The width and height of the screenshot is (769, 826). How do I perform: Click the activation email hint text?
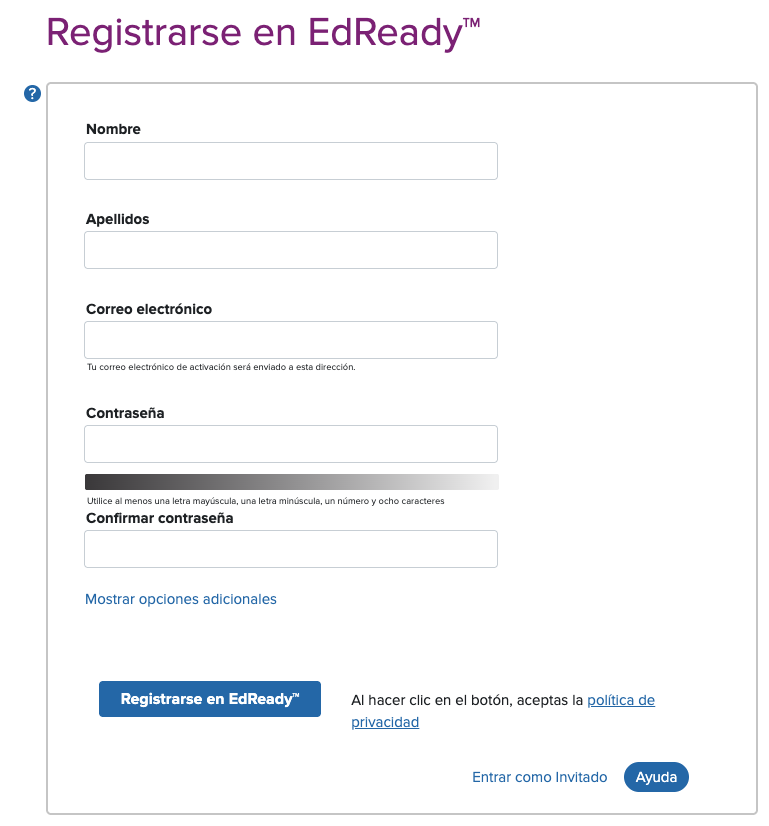[x=221, y=367]
